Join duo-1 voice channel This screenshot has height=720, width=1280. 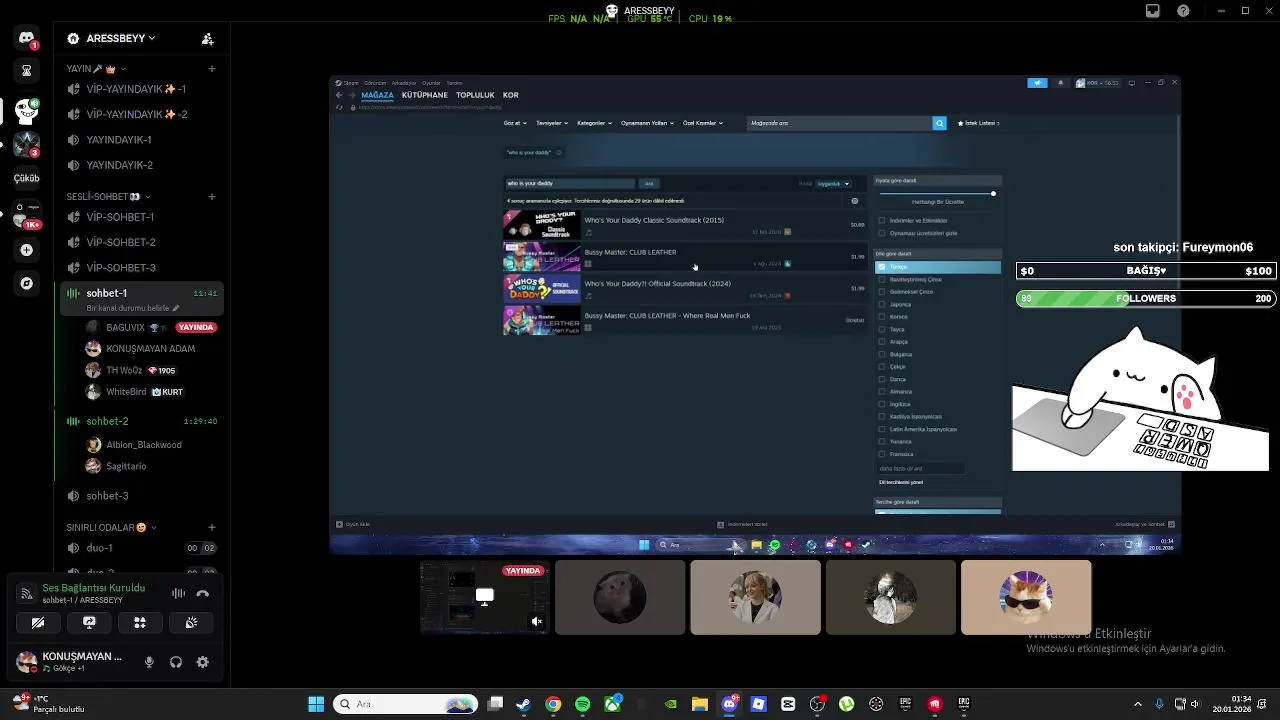140,548
